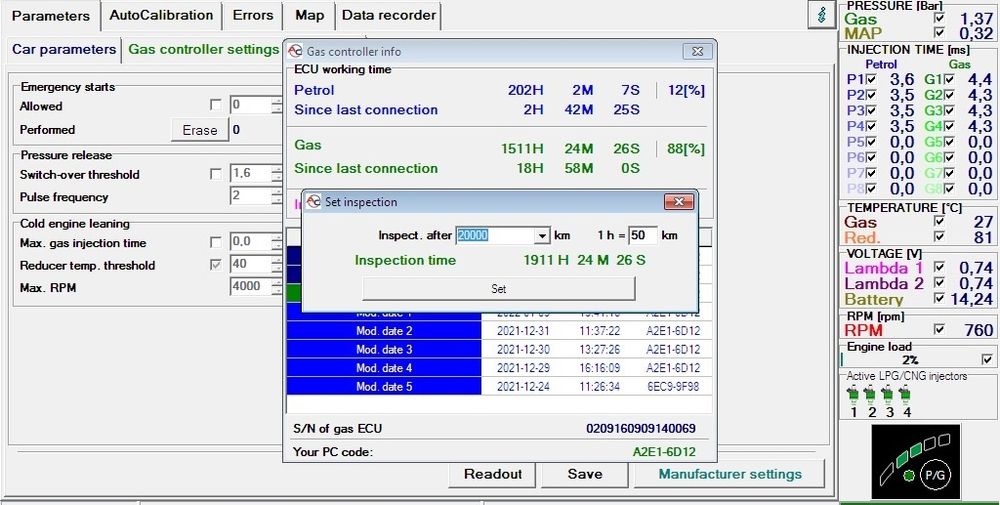Screen dimensions: 1000x505
Task: Click LPG injector 4 icon
Action: (x=905, y=396)
